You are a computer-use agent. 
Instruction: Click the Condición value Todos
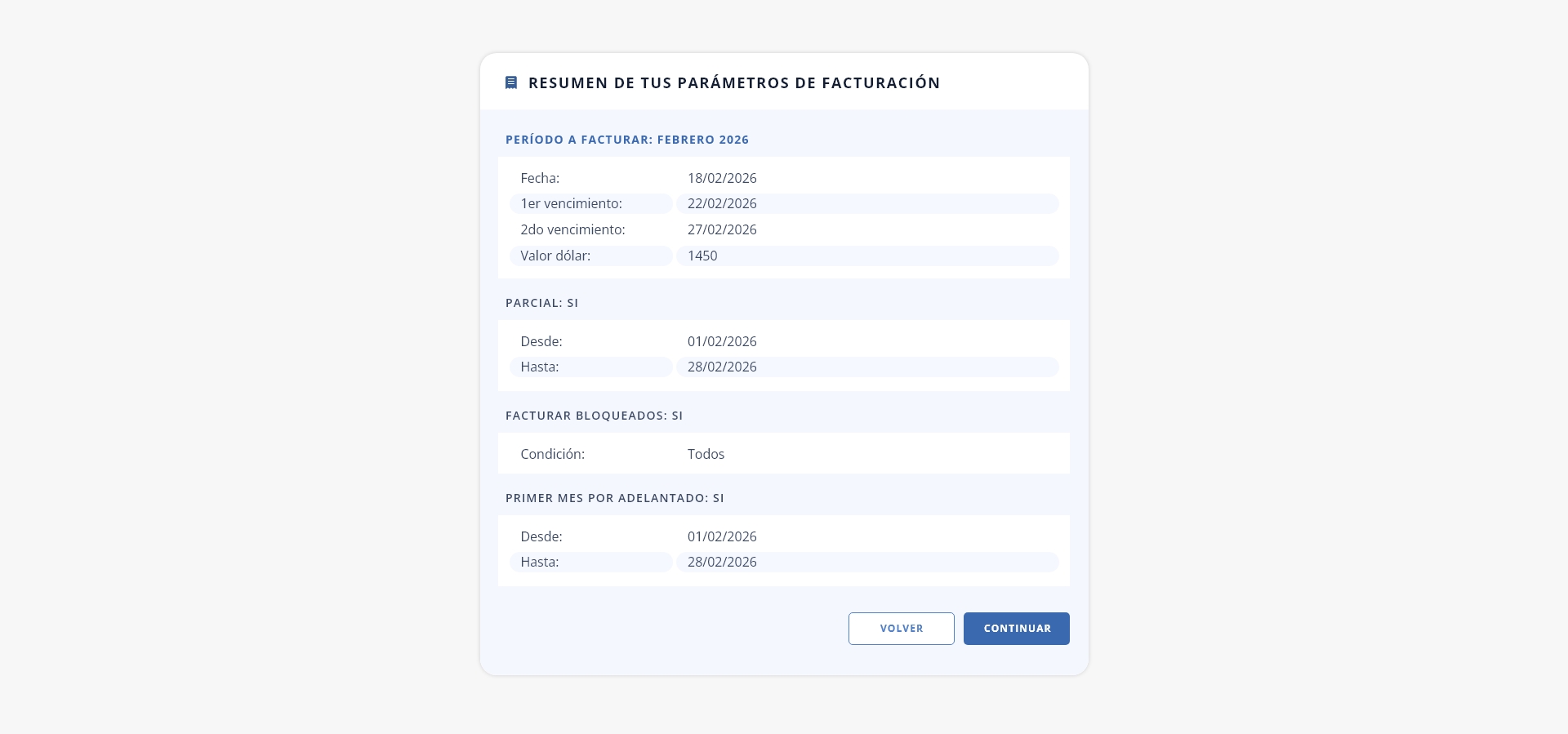[x=706, y=454]
